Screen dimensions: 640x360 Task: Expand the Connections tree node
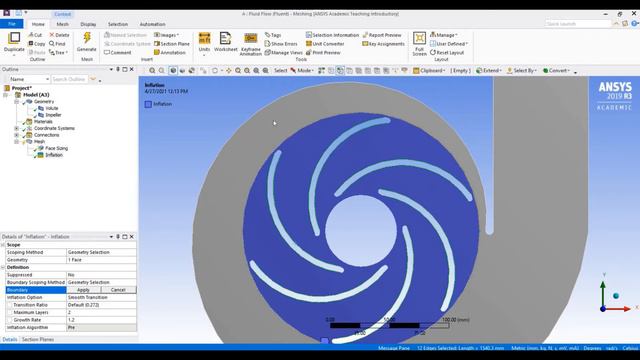coord(17,135)
